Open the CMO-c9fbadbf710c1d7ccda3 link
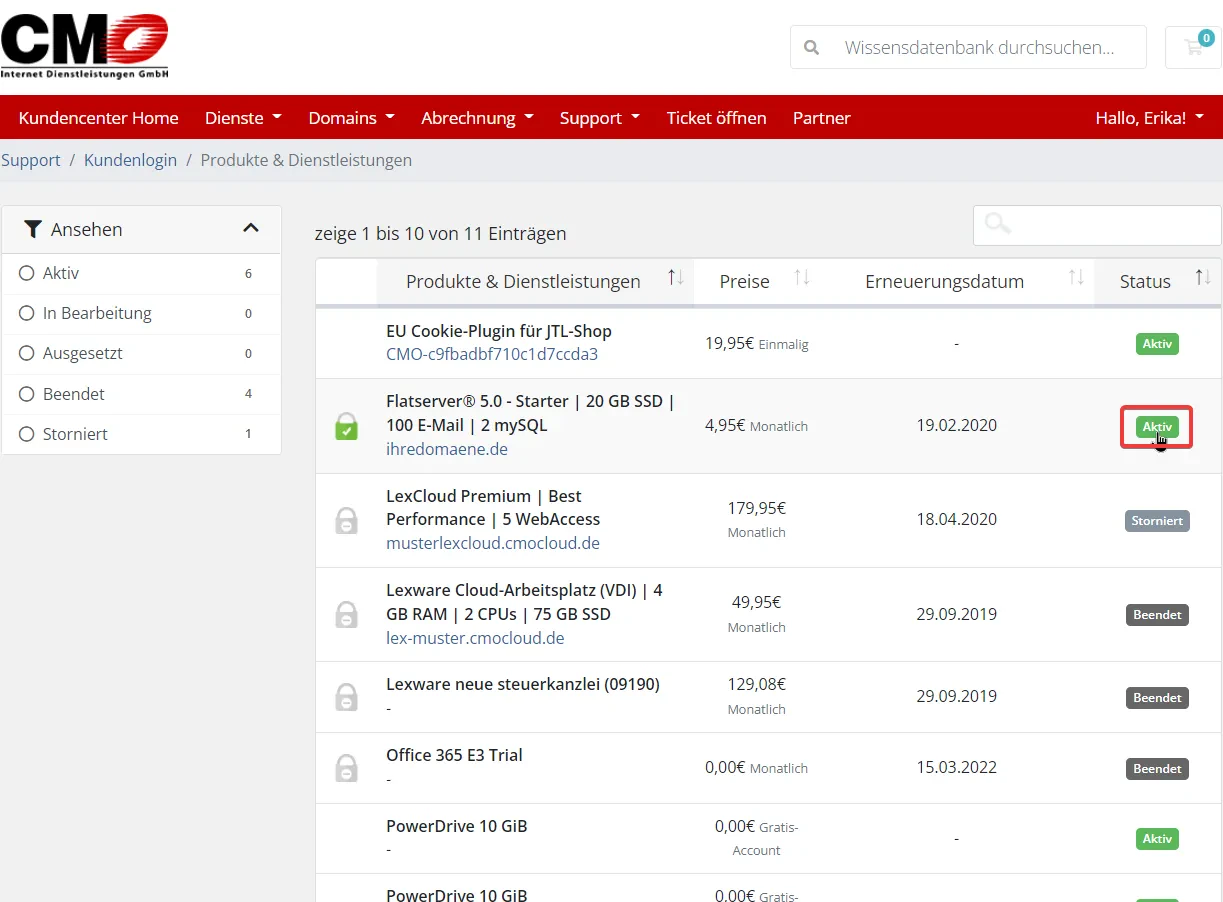This screenshot has width=1223, height=902. click(x=492, y=354)
